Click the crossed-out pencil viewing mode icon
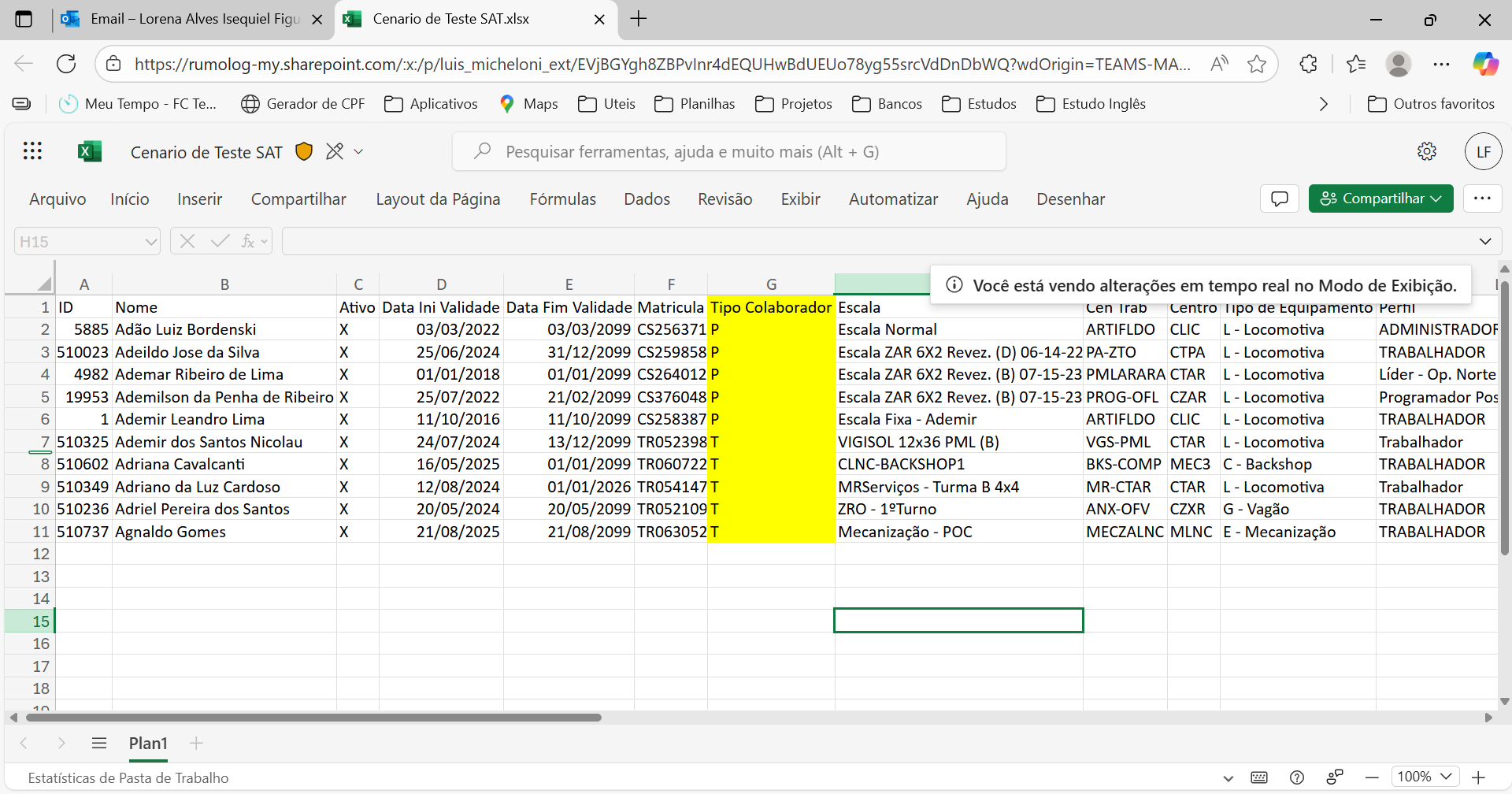The width and height of the screenshot is (1512, 794). point(335,151)
